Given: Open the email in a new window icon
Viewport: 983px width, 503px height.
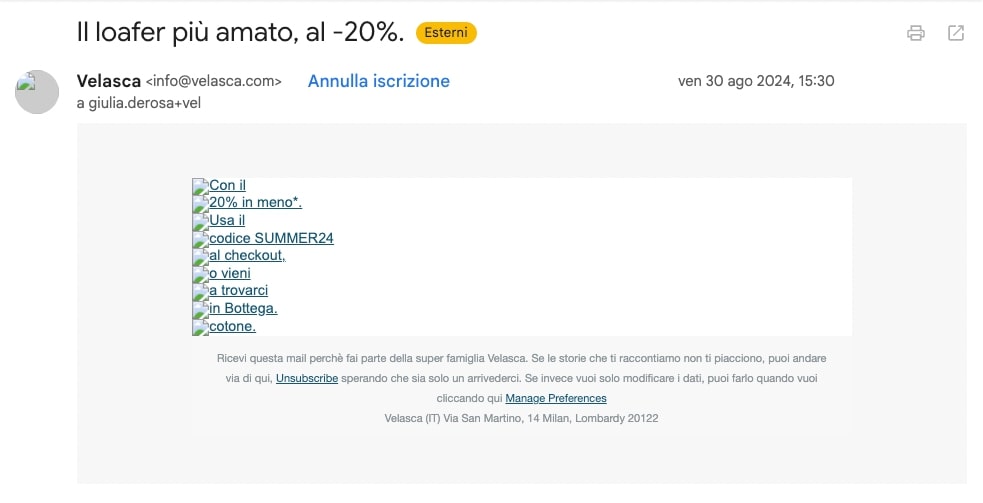Looking at the screenshot, I should (x=955, y=33).
